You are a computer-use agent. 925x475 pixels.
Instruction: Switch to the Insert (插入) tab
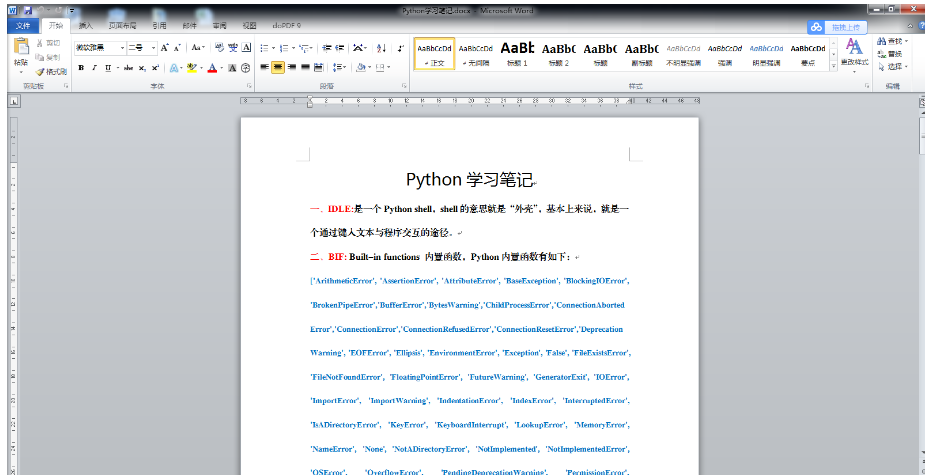click(x=86, y=26)
